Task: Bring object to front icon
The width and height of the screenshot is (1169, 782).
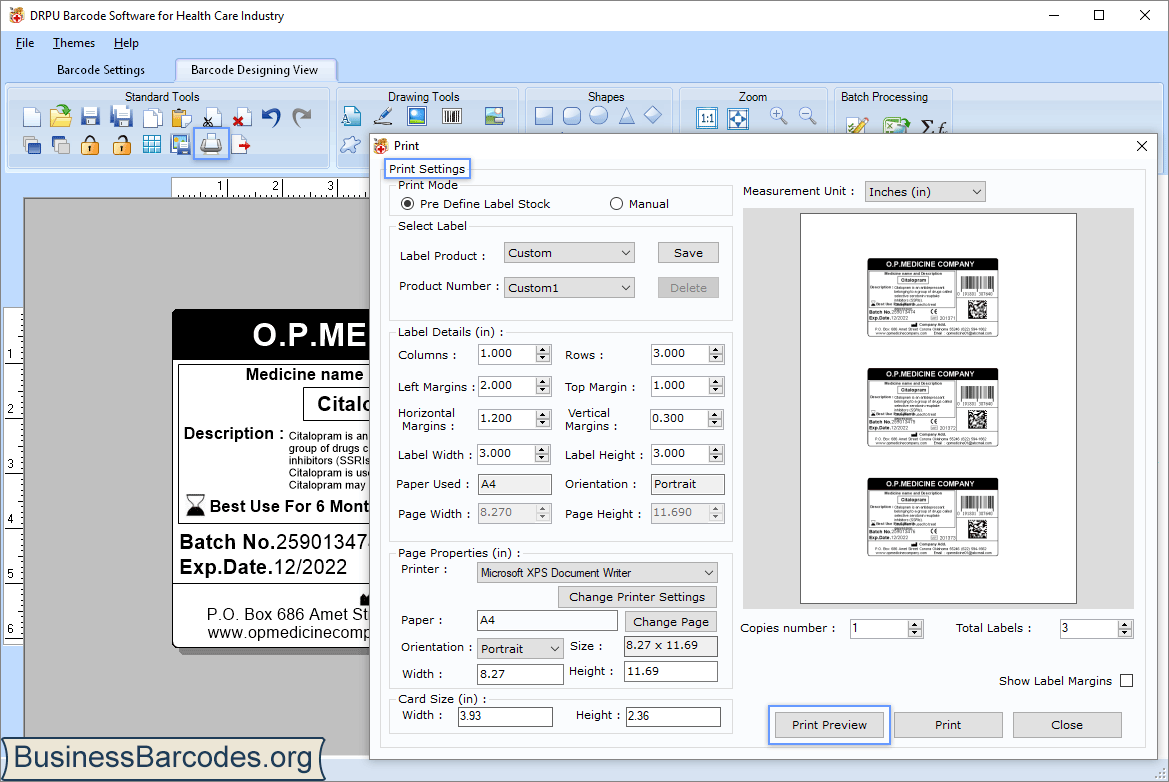Action: pos(32,145)
